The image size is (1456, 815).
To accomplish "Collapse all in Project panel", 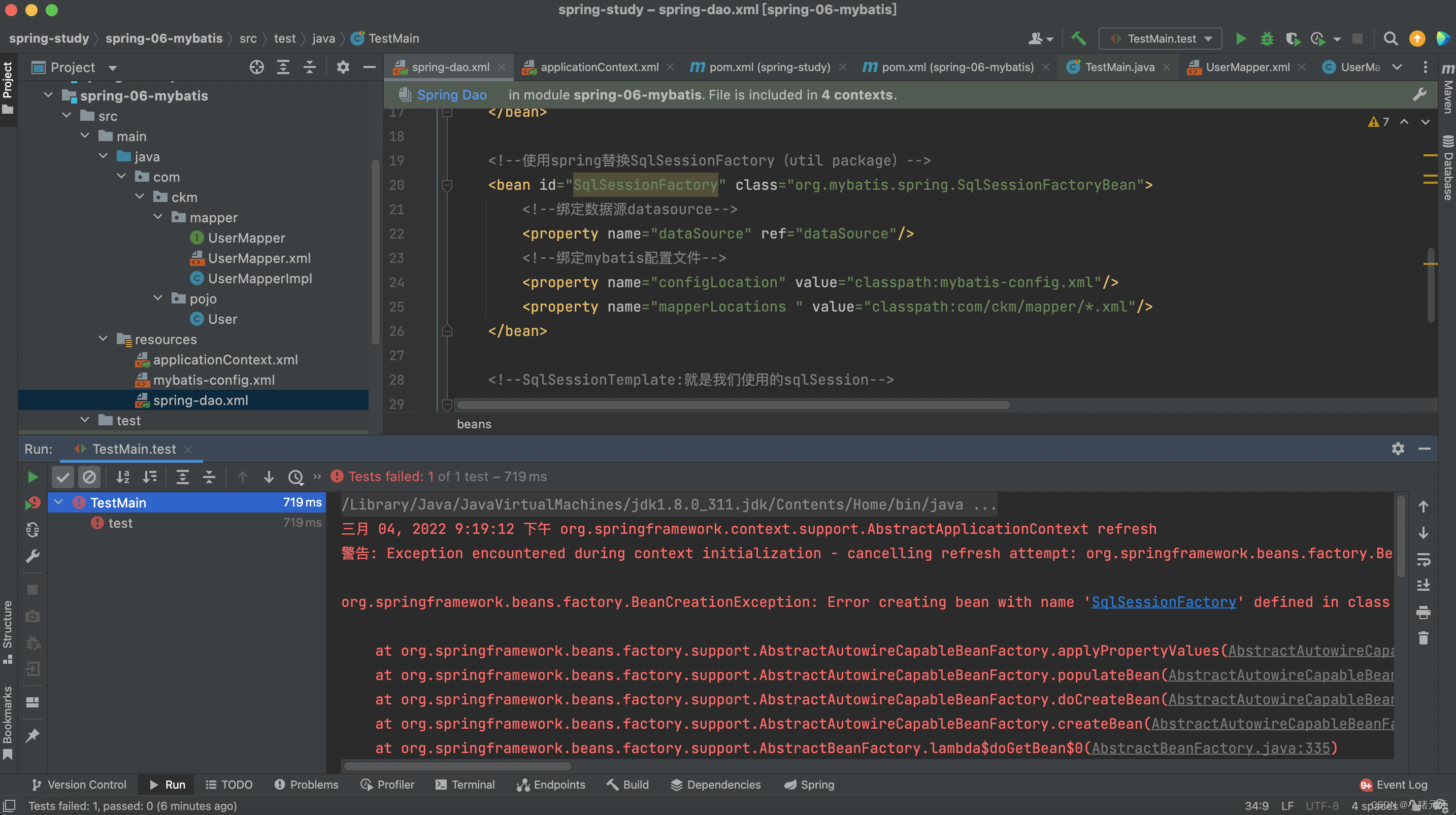I will 309,67.
